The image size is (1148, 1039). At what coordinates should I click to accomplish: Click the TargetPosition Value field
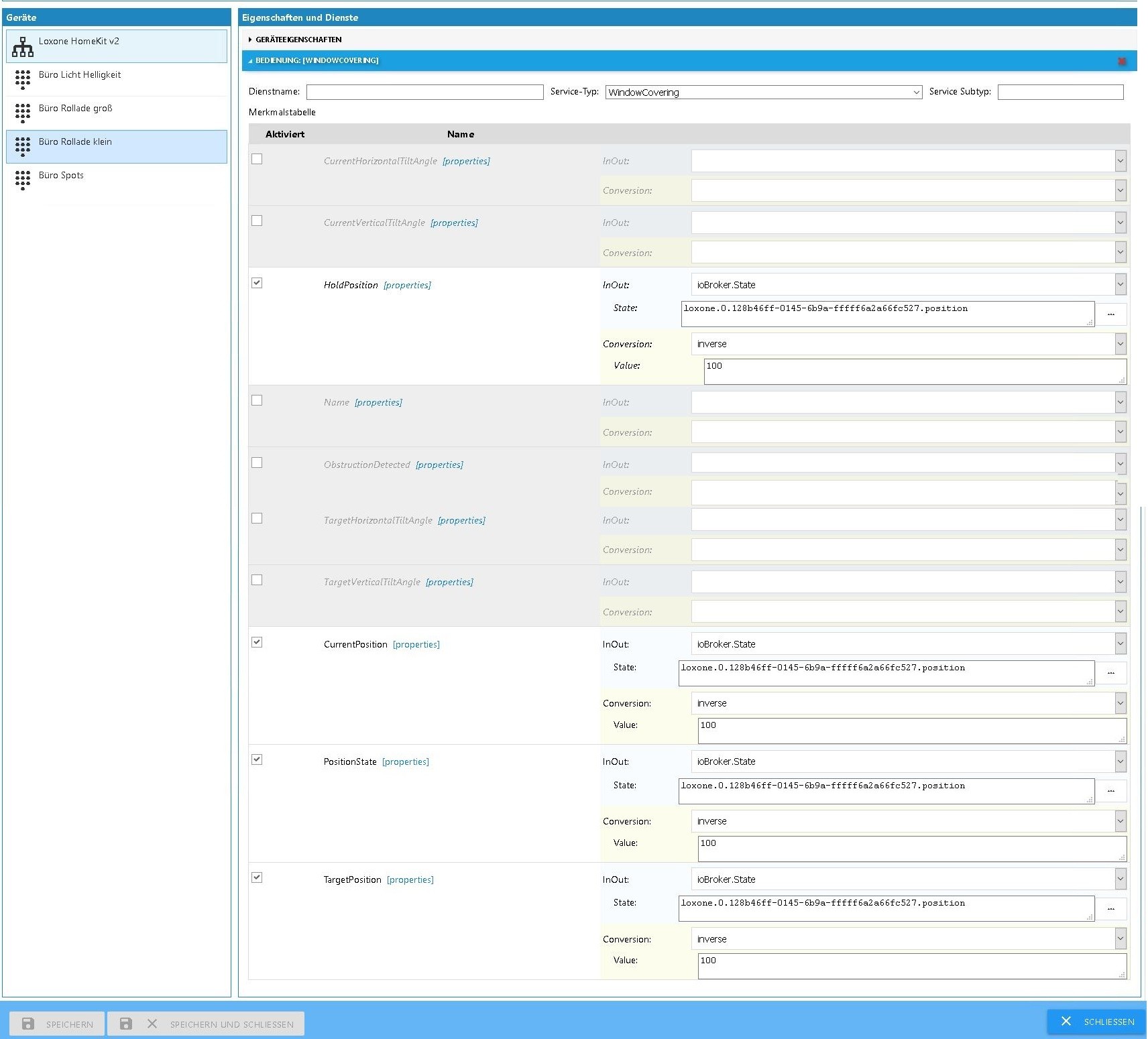click(x=912, y=966)
